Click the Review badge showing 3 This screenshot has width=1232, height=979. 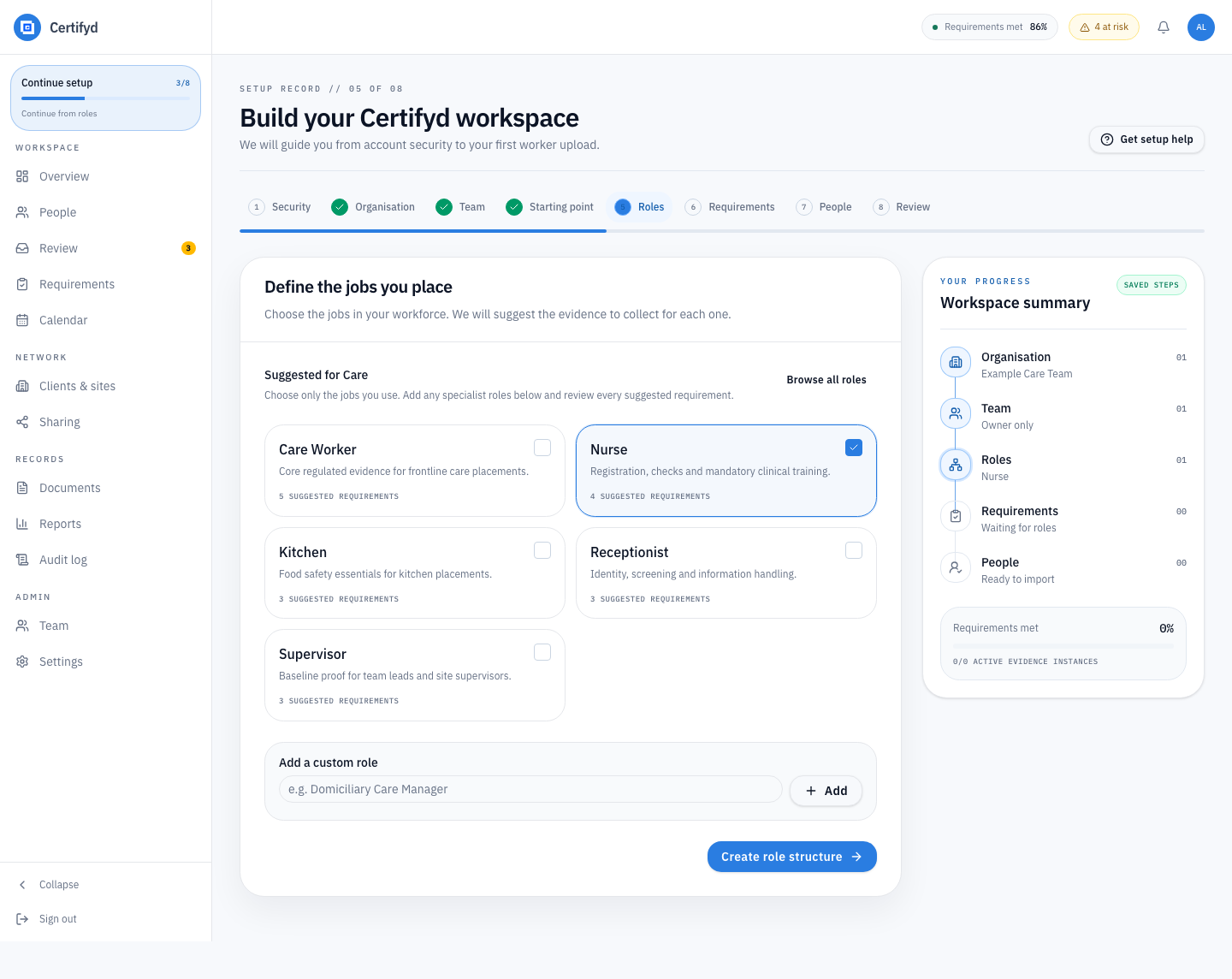[188, 248]
